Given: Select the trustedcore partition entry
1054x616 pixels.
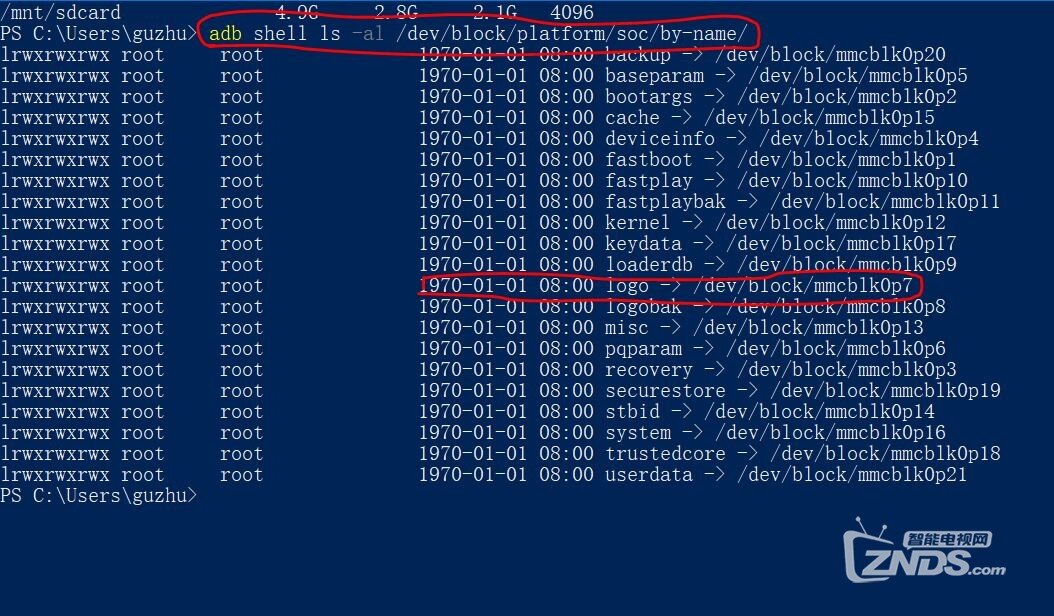Looking at the screenshot, I should pyautogui.click(x=803, y=454).
